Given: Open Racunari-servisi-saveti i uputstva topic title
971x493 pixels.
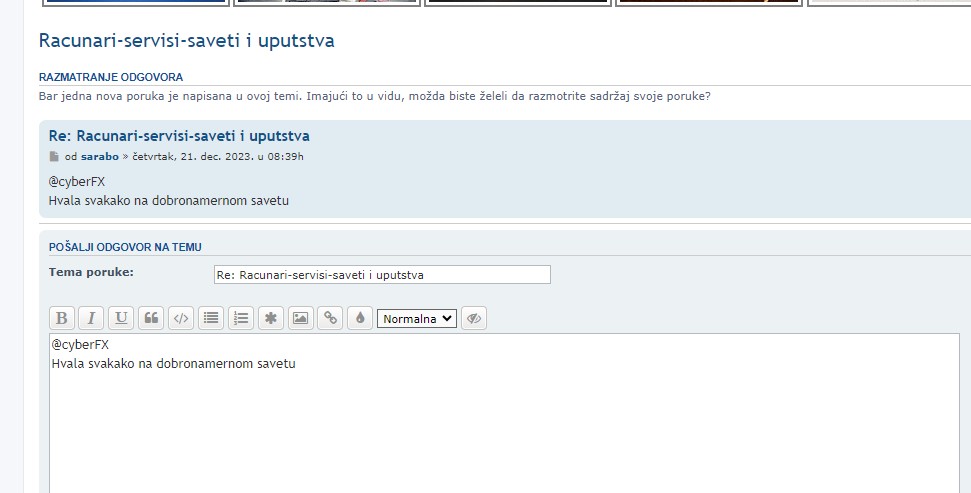Looking at the screenshot, I should click(x=186, y=41).
